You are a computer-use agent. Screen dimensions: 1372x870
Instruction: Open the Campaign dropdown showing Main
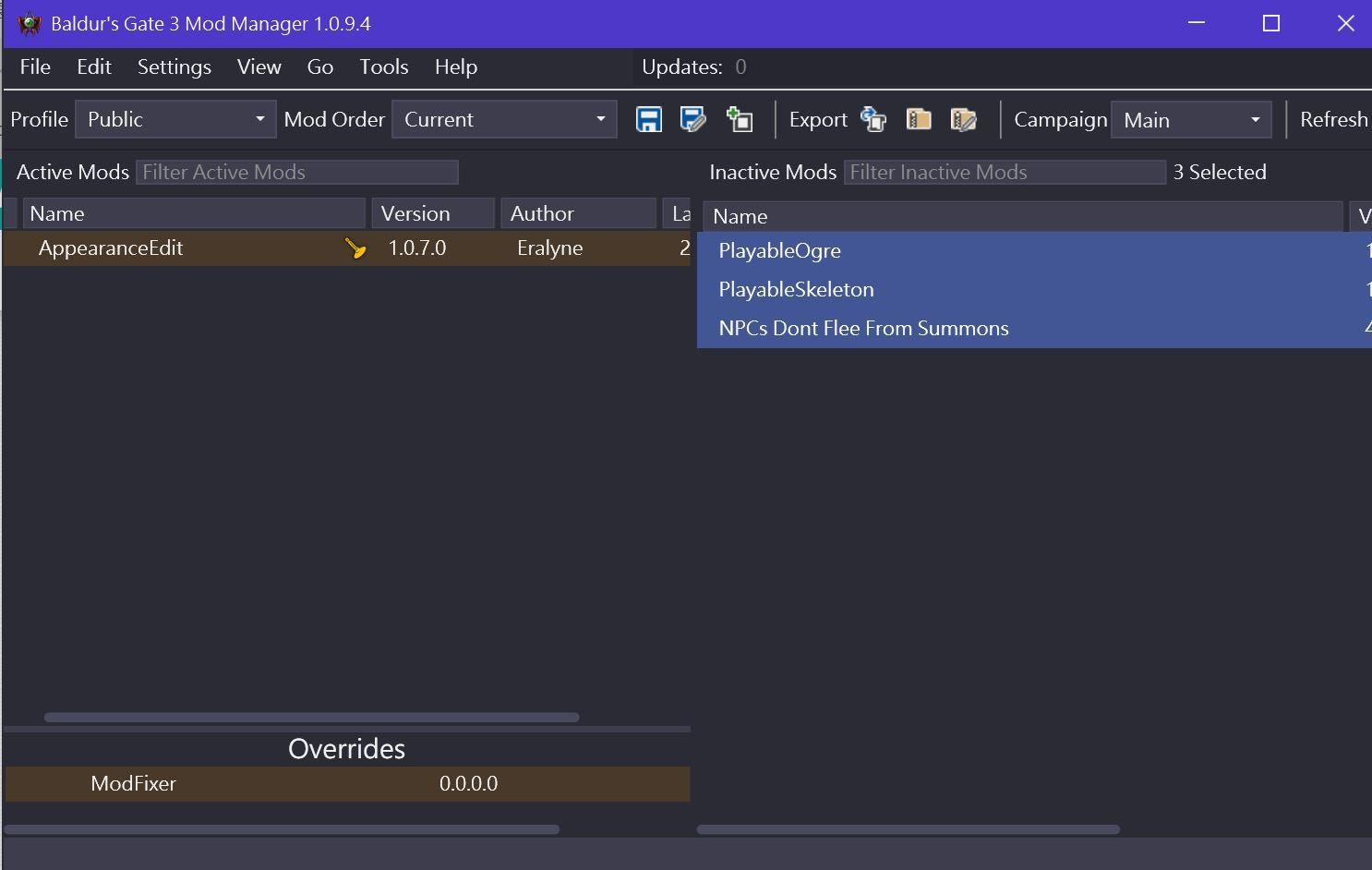pos(1191,120)
